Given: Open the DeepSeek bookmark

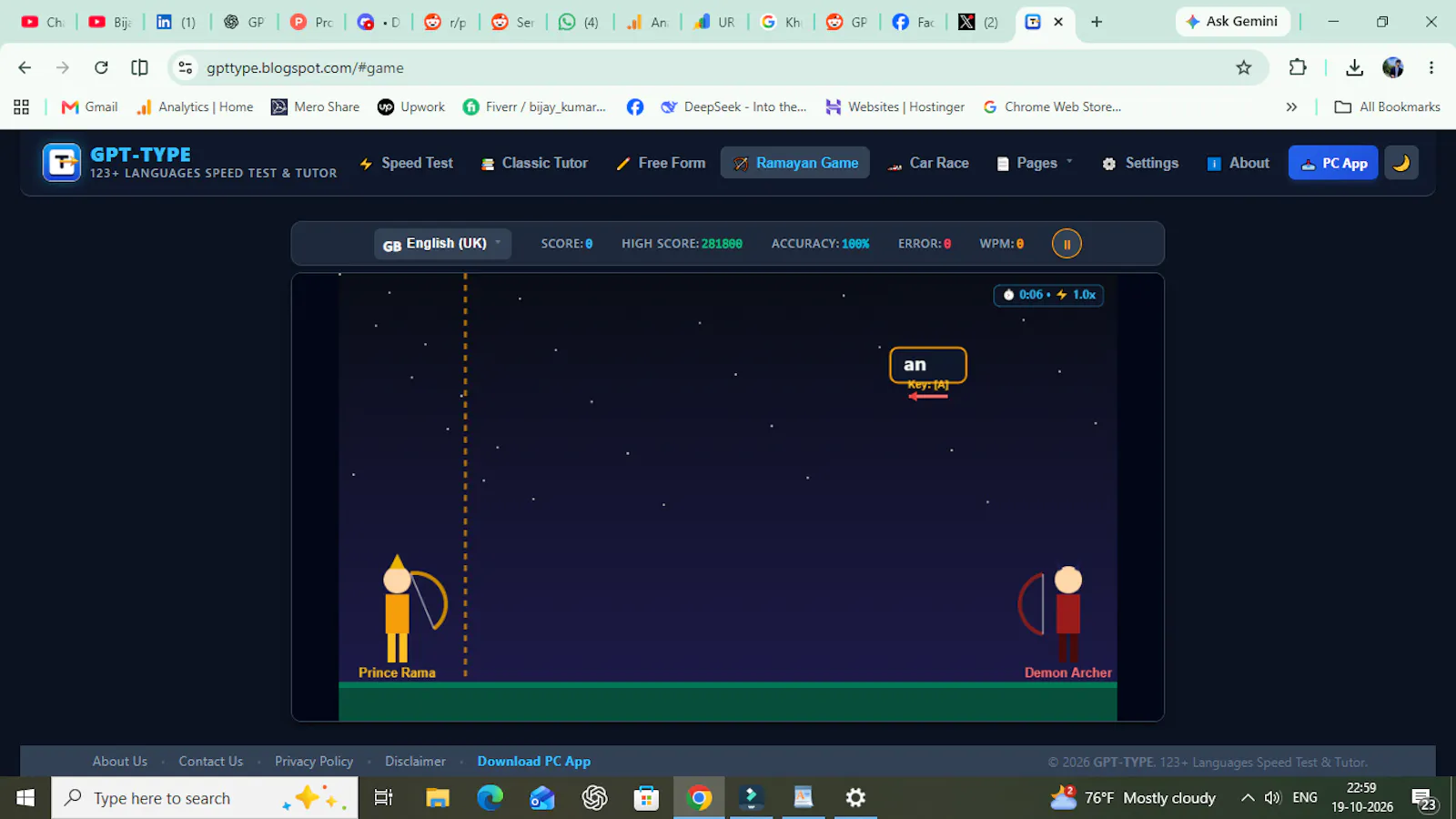Looking at the screenshot, I should 733,107.
